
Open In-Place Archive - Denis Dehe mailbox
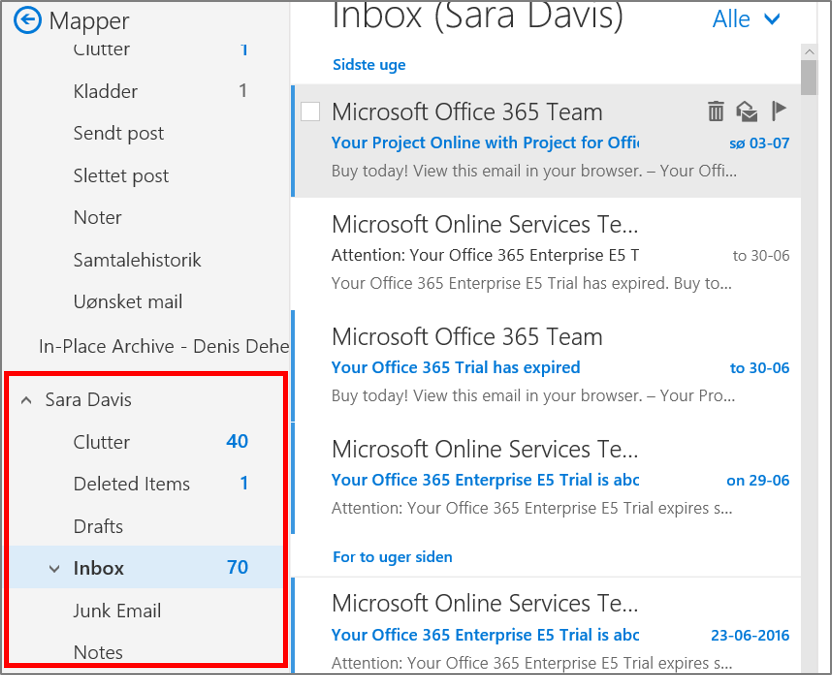(x=163, y=346)
